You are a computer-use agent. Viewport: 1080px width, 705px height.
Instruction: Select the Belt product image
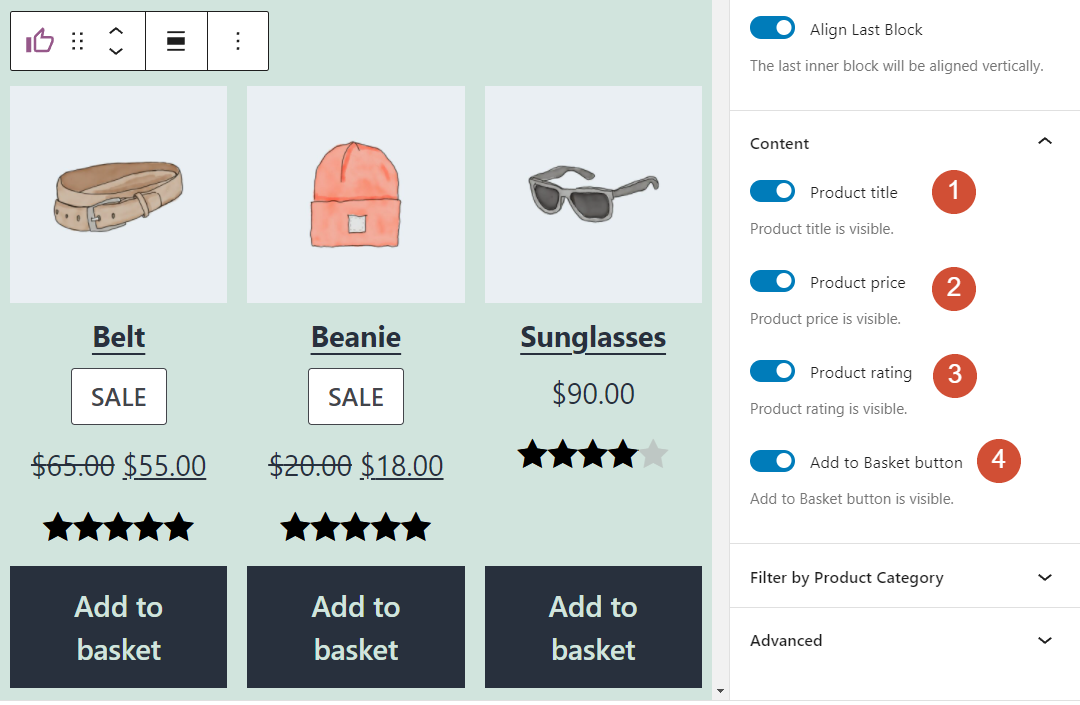[x=118, y=194]
